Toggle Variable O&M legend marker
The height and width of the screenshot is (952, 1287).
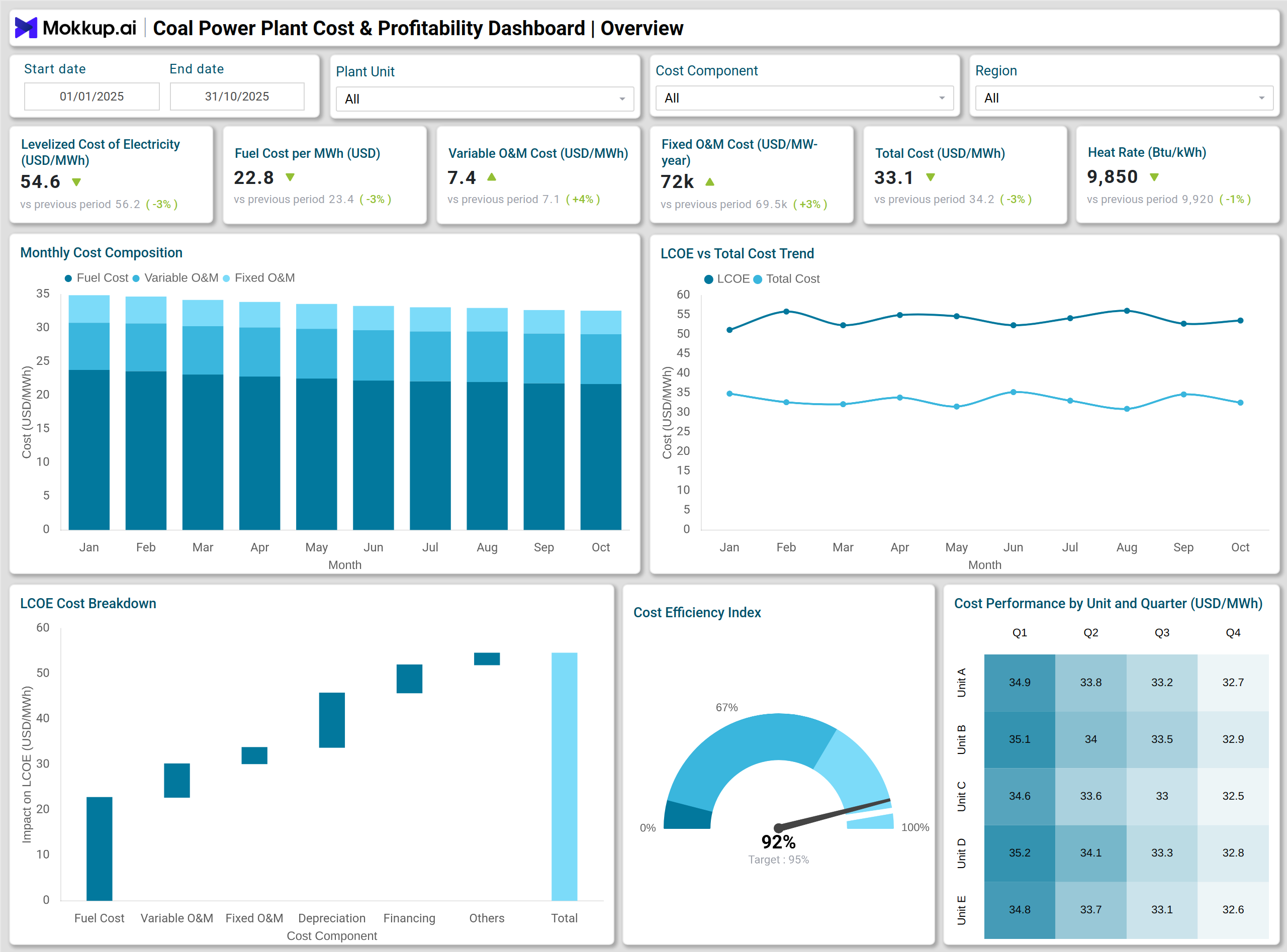tap(136, 278)
